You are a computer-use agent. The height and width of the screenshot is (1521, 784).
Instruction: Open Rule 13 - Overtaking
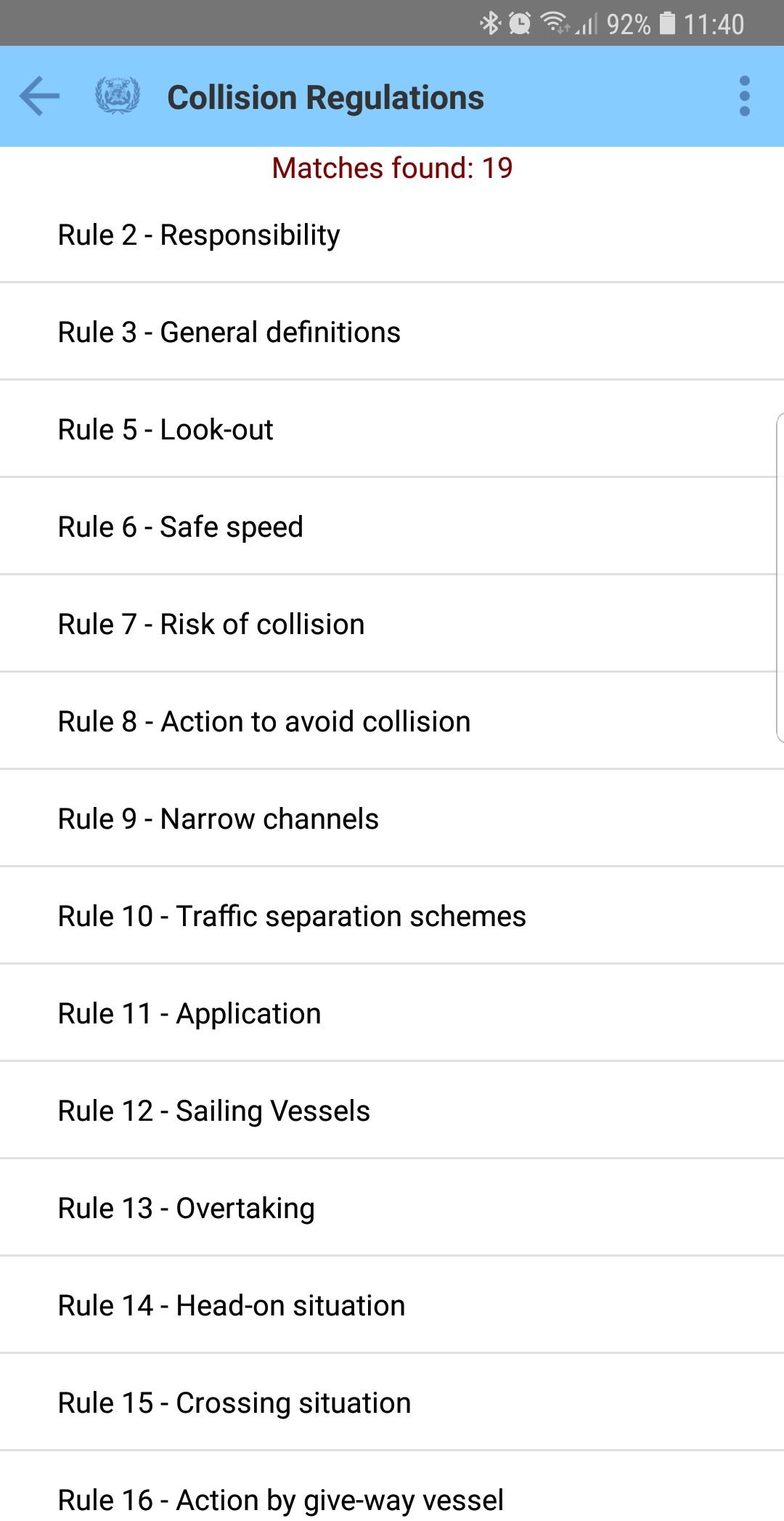point(392,1208)
